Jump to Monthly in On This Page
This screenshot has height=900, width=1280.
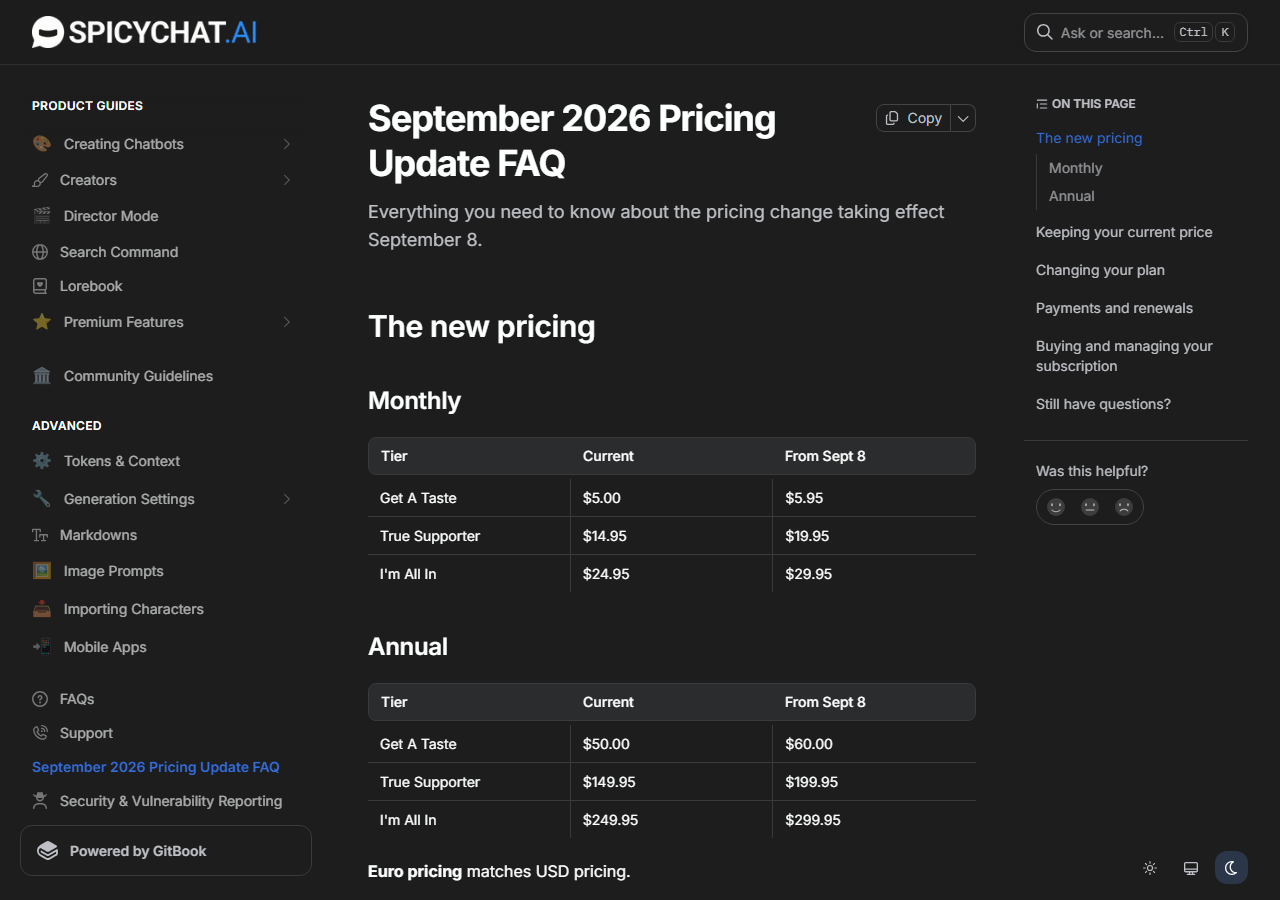pyautogui.click(x=1075, y=168)
